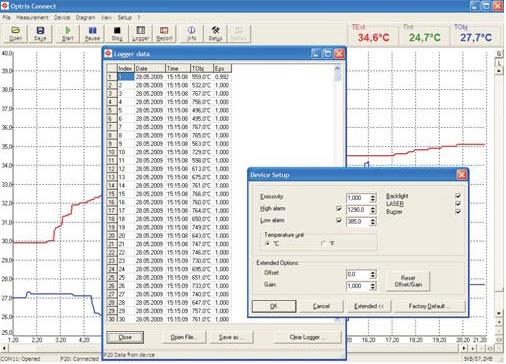506x364 pixels.
Task: Open the Diagram menu
Action: pos(85,17)
